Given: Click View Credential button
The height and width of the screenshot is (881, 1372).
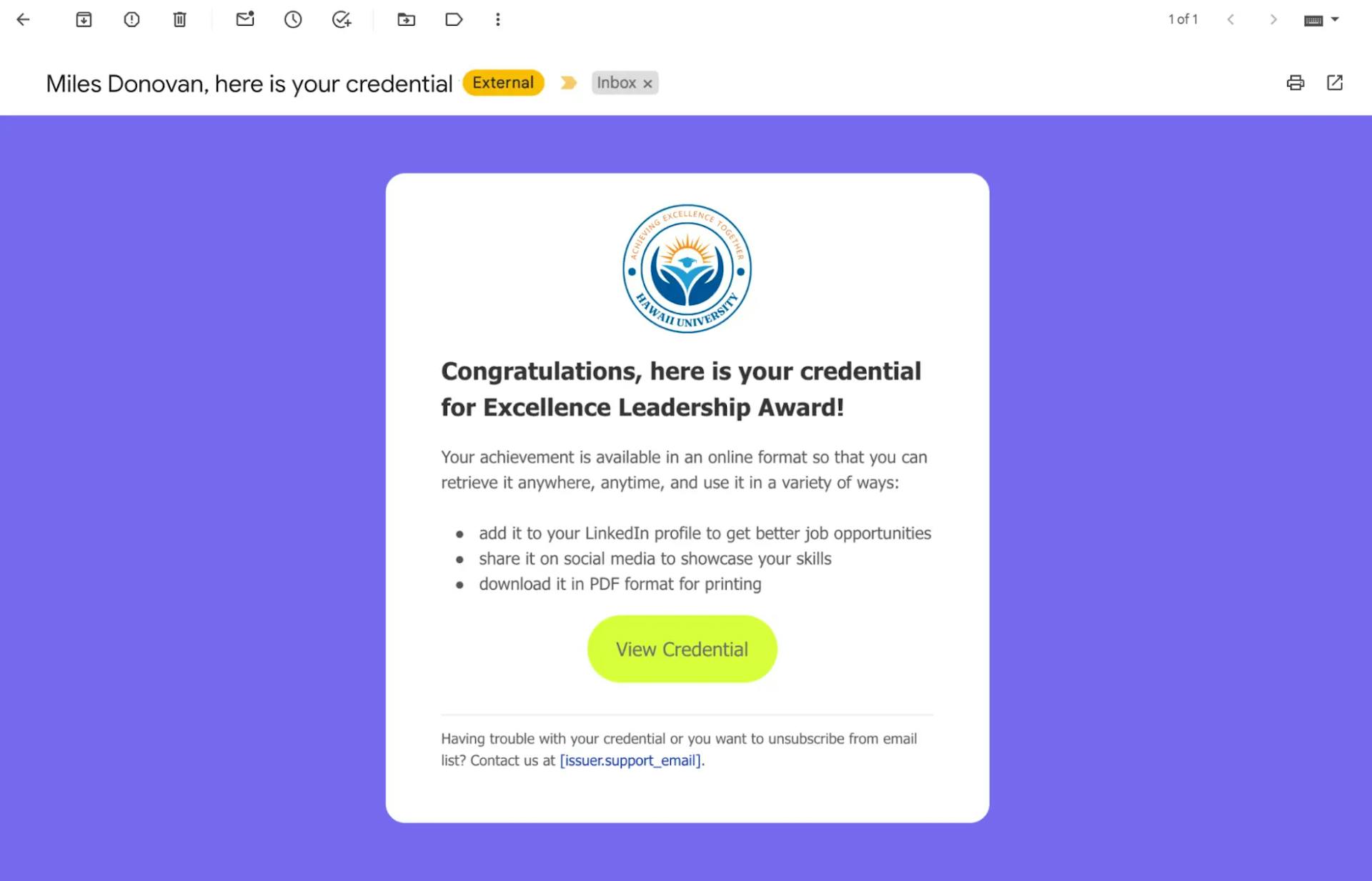Looking at the screenshot, I should 683,649.
